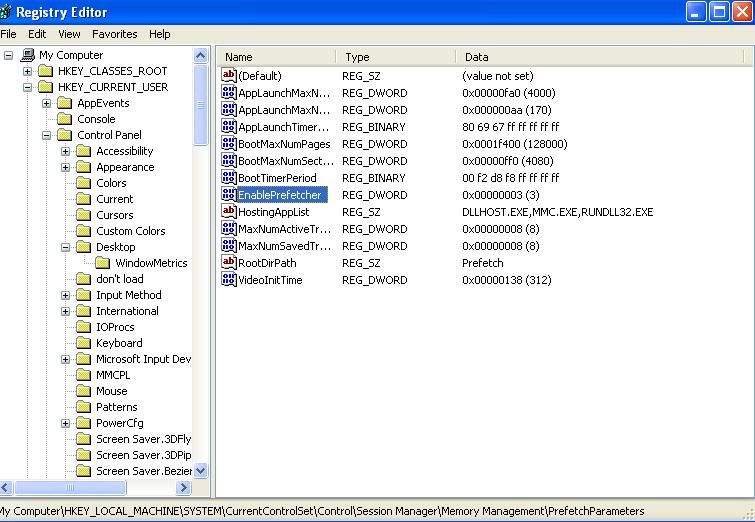Select the Screen Saver.3DPip key
The image size is (755, 522).
(x=143, y=455)
